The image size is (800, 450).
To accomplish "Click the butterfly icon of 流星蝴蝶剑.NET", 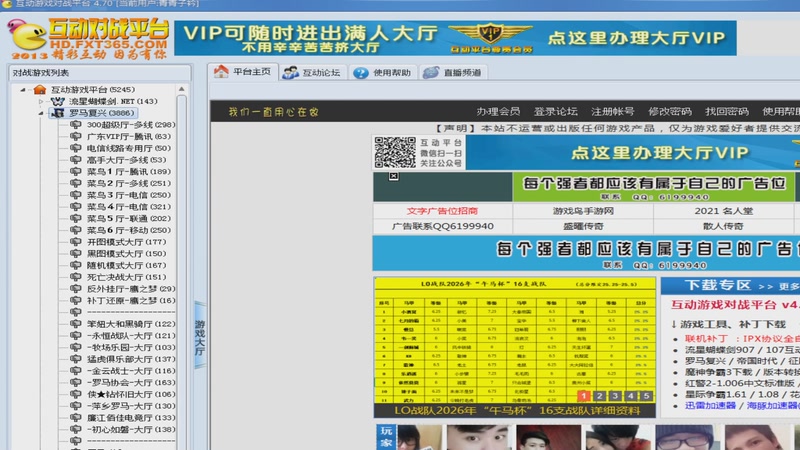I will (58, 102).
